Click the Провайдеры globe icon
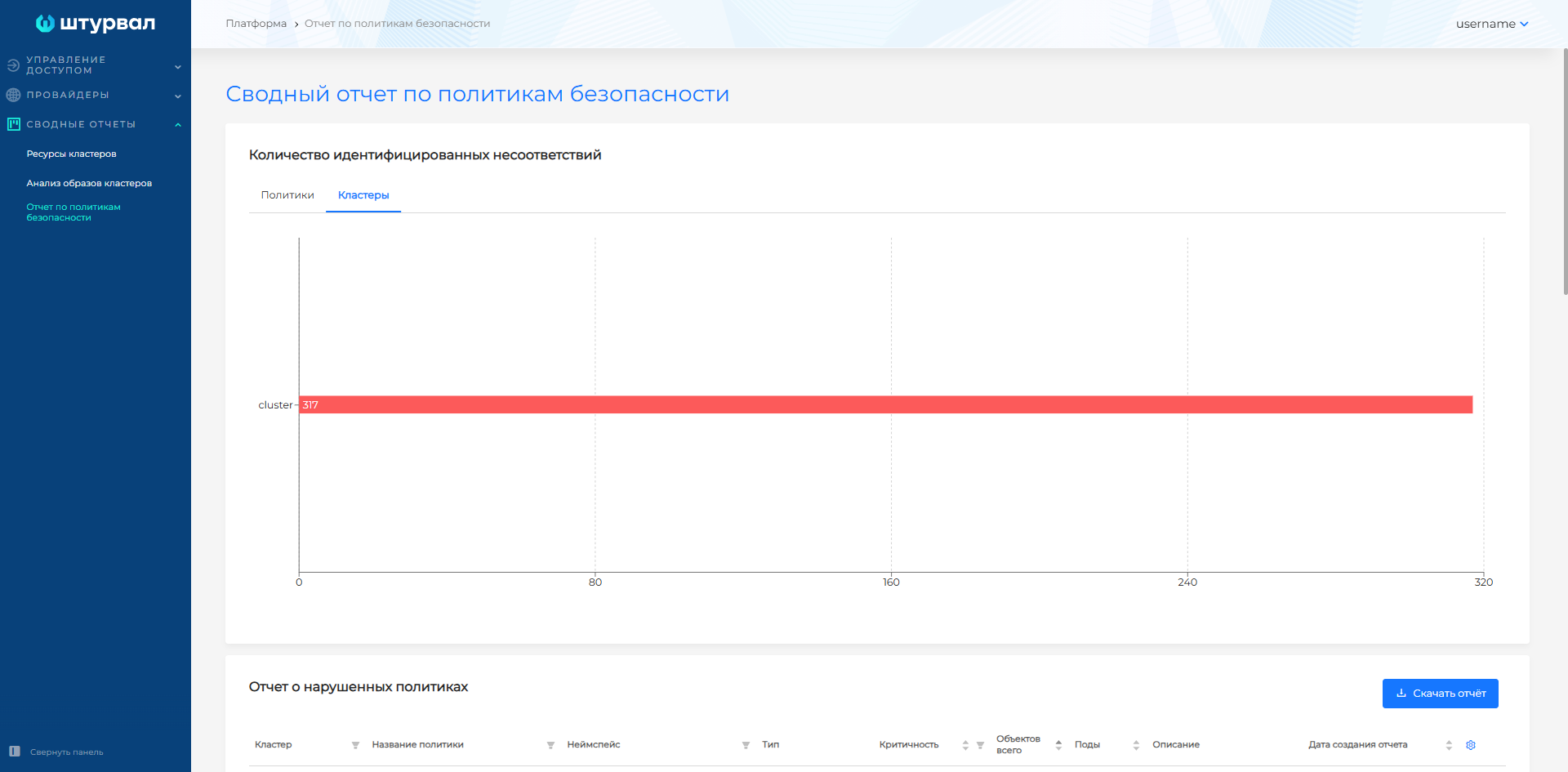This screenshot has width=1568, height=772. [x=13, y=95]
